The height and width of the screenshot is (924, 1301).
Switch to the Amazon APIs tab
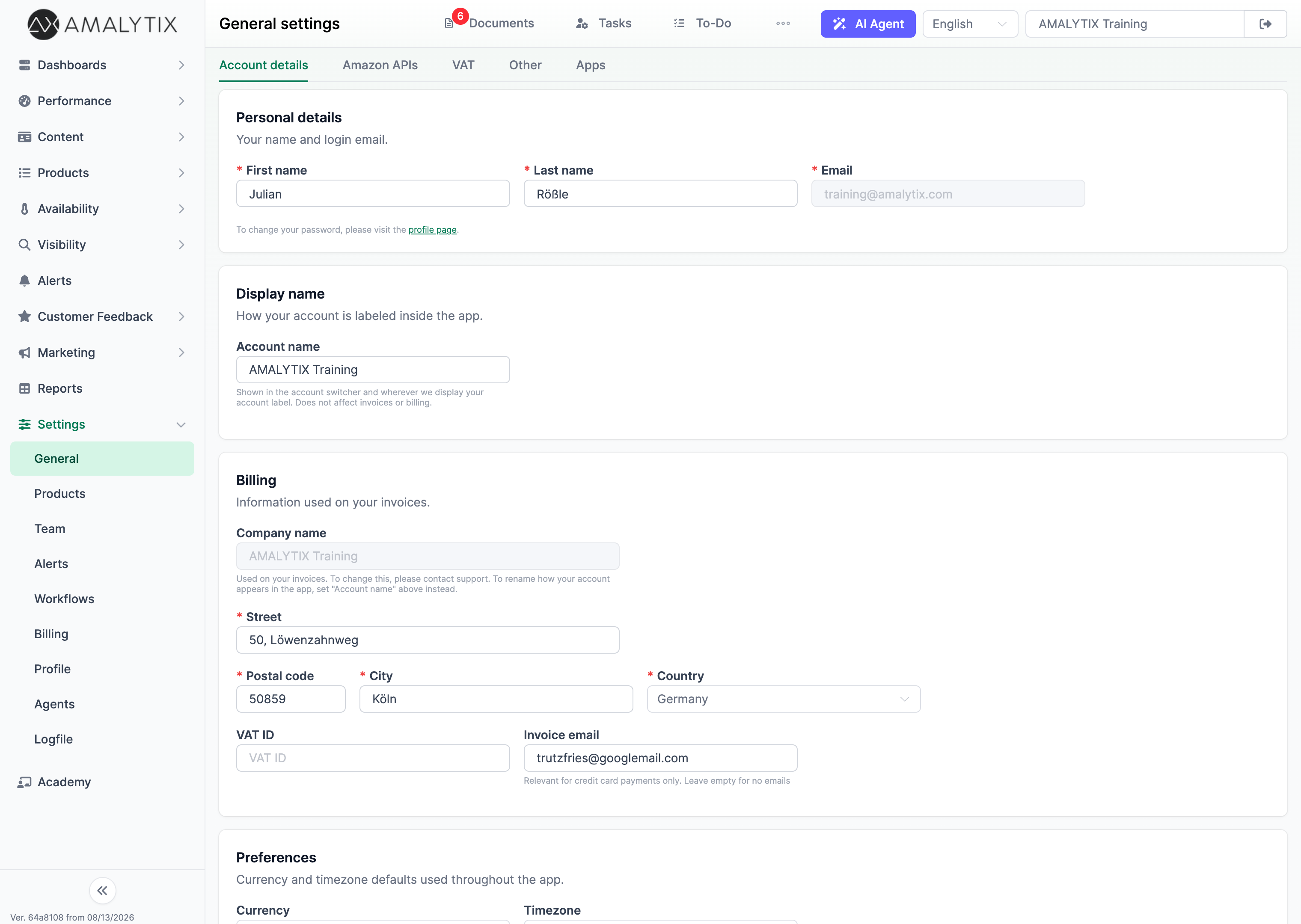[x=380, y=65]
